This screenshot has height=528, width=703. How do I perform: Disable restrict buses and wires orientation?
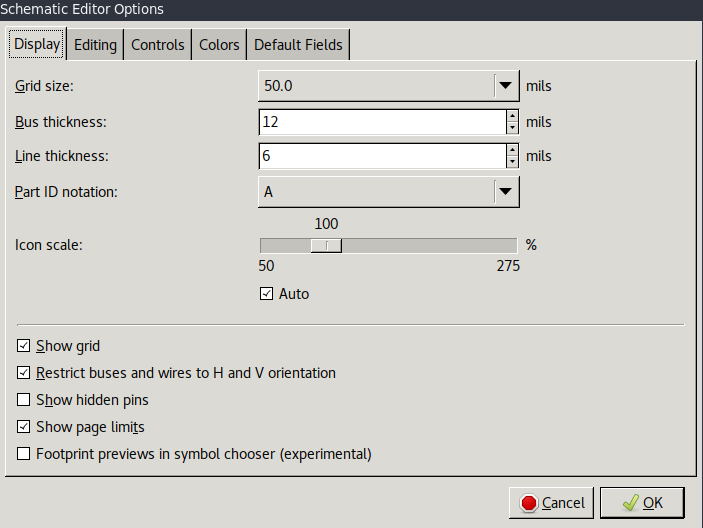(x=24, y=373)
